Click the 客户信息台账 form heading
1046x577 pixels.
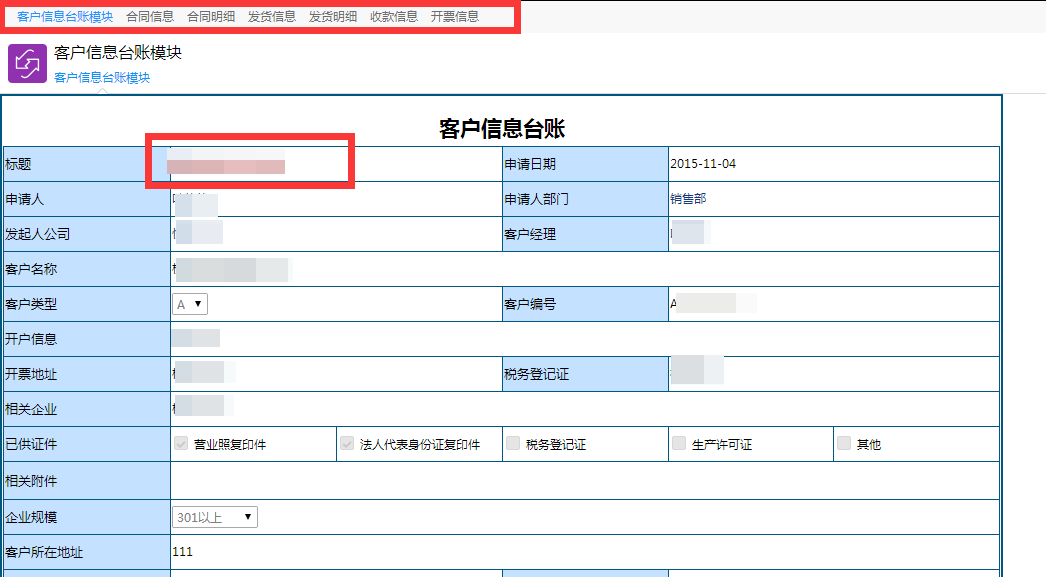pos(502,129)
